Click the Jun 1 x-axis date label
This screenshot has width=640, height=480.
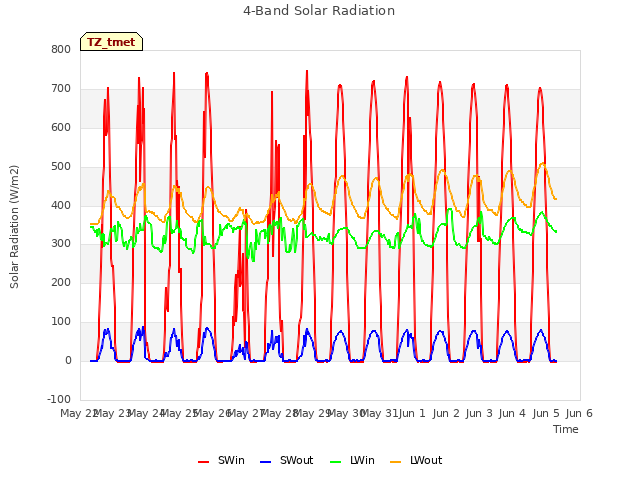(412, 413)
